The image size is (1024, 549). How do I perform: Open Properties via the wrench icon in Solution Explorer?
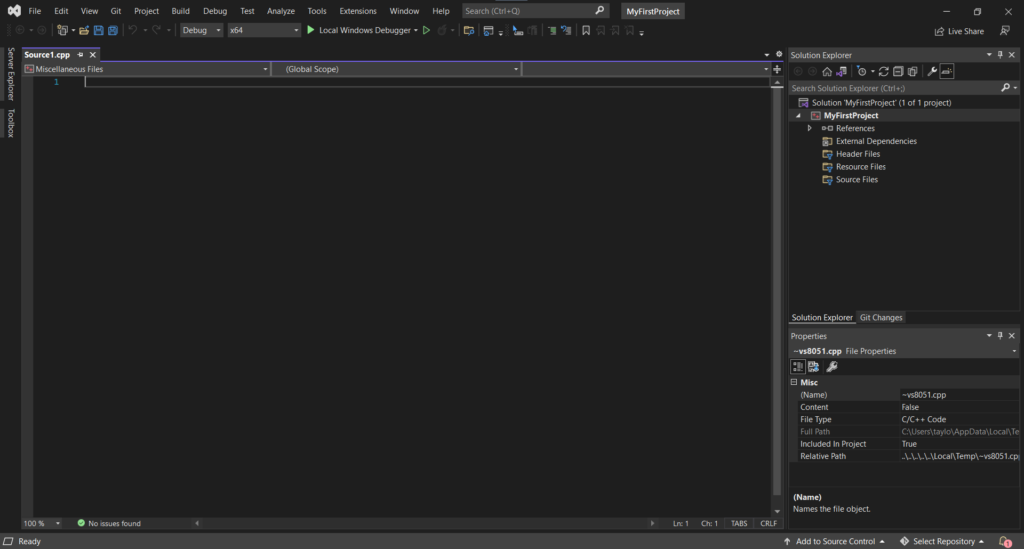932,72
